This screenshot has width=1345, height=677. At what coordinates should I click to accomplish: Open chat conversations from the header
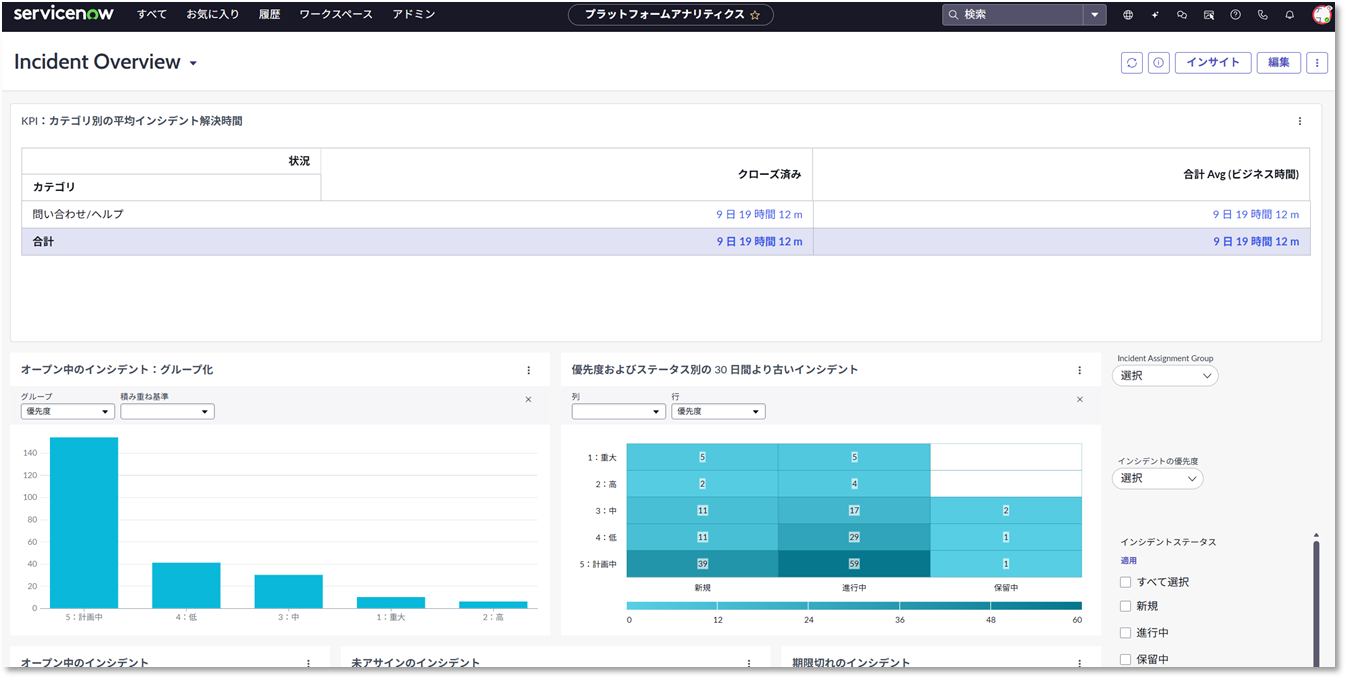pos(1180,14)
